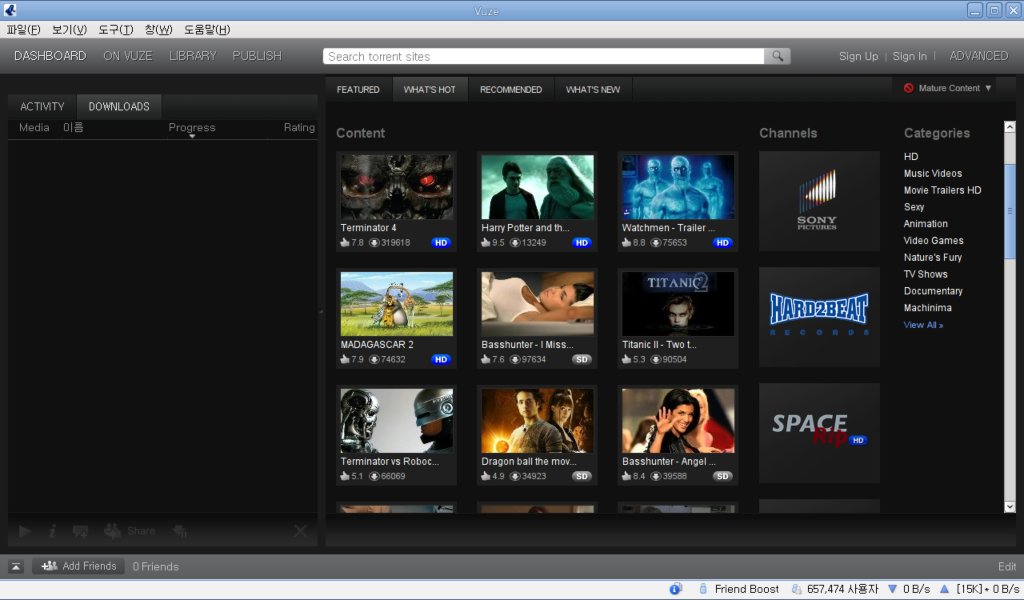Click download count icon on Harry Potter
Image resolution: width=1024 pixels, height=600 pixels.
tap(515, 243)
